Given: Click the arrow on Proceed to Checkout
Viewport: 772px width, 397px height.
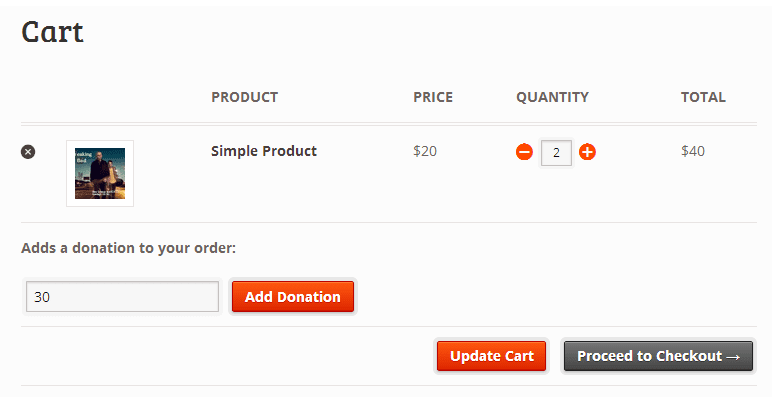Looking at the screenshot, I should coord(733,357).
